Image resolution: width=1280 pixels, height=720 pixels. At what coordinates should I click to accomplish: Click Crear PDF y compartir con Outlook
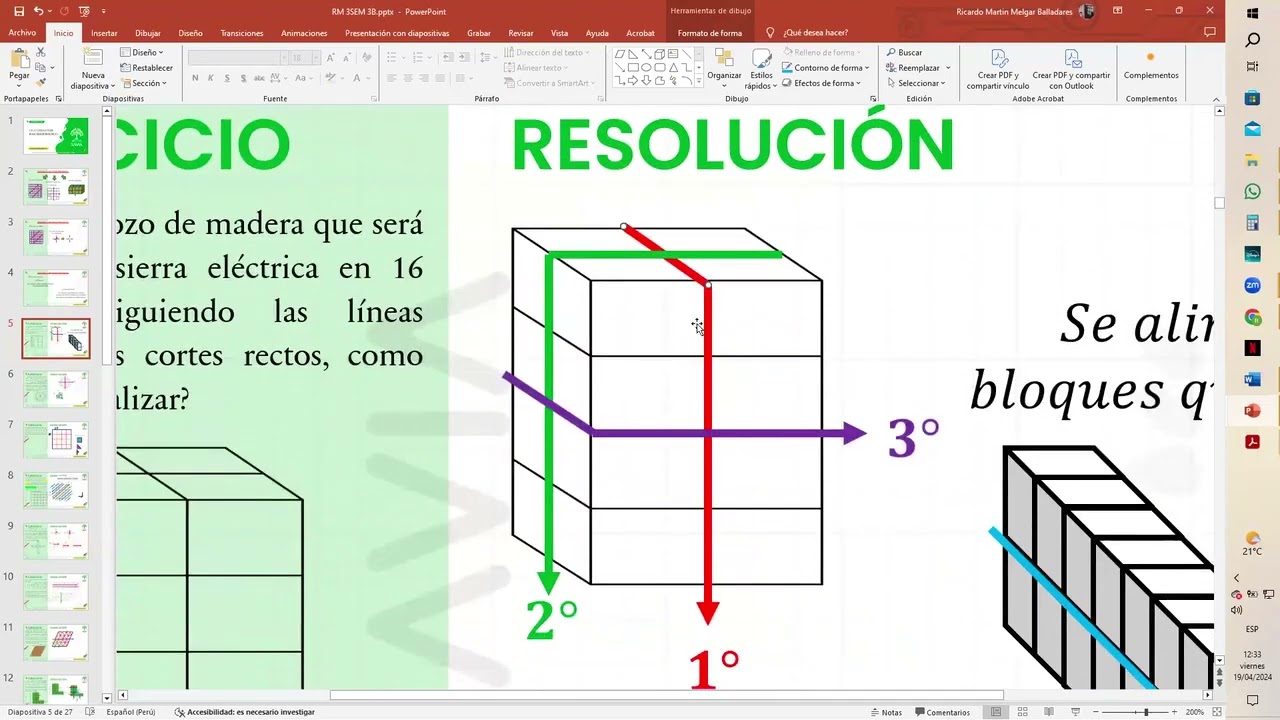(x=1071, y=68)
